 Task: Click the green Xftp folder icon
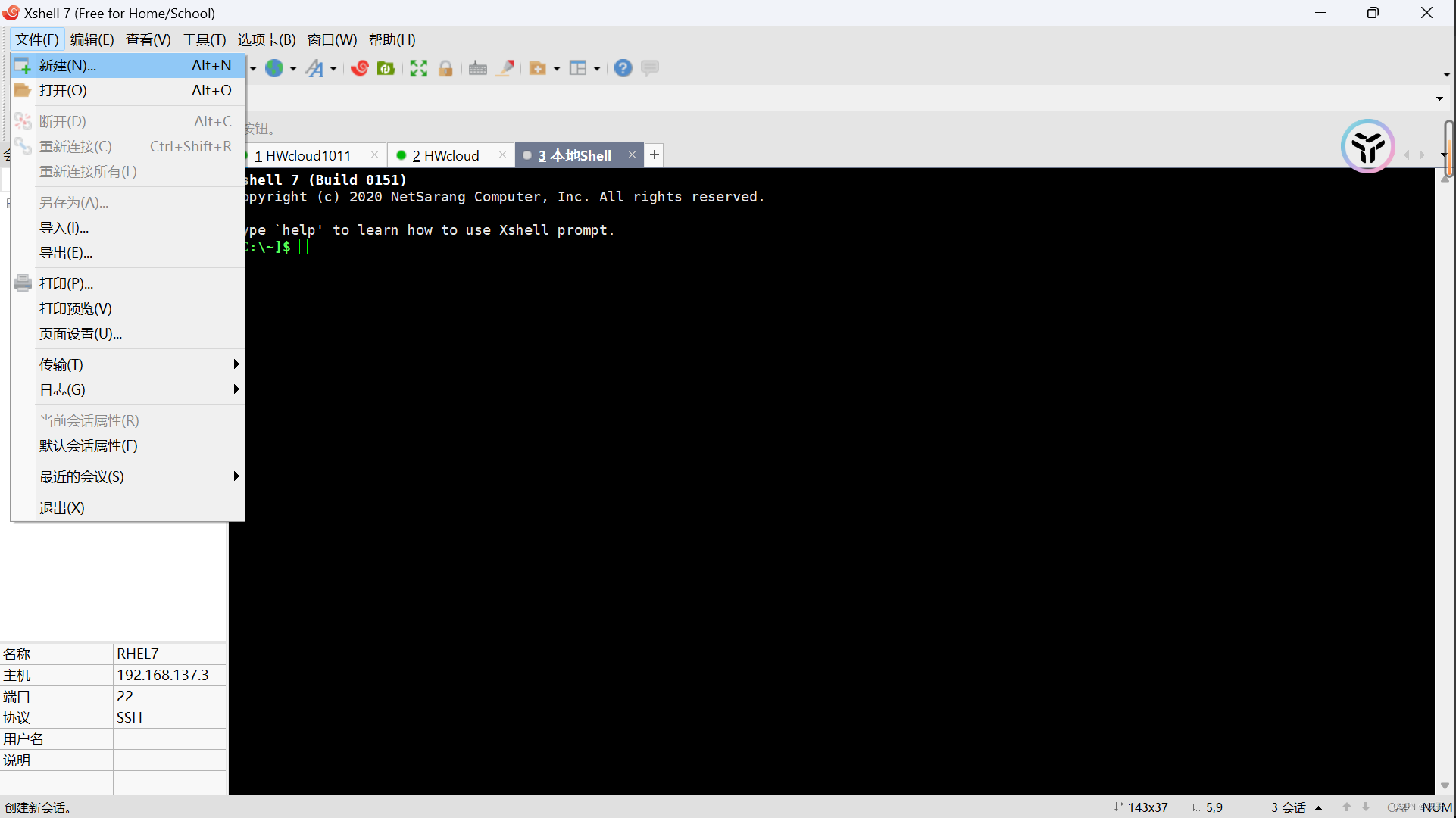point(386,69)
